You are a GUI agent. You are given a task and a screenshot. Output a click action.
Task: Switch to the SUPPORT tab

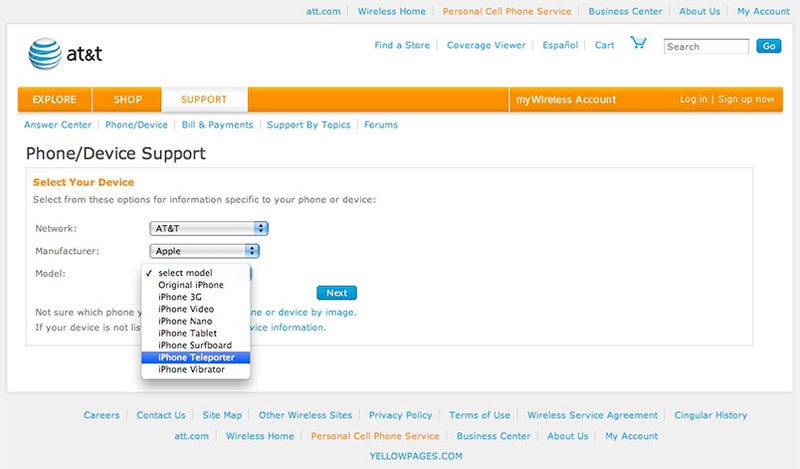click(204, 100)
